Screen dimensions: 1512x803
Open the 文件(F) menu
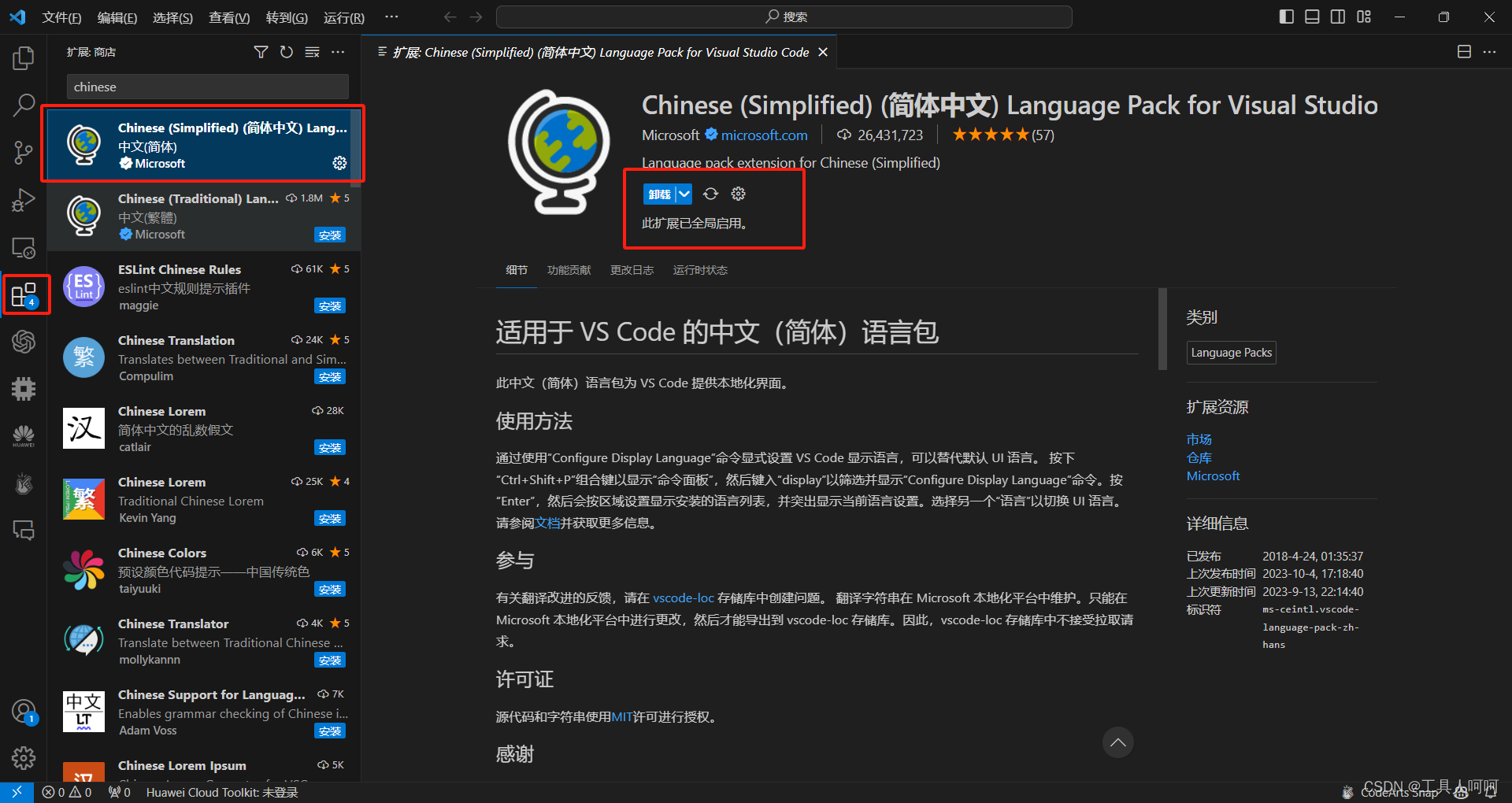61,17
